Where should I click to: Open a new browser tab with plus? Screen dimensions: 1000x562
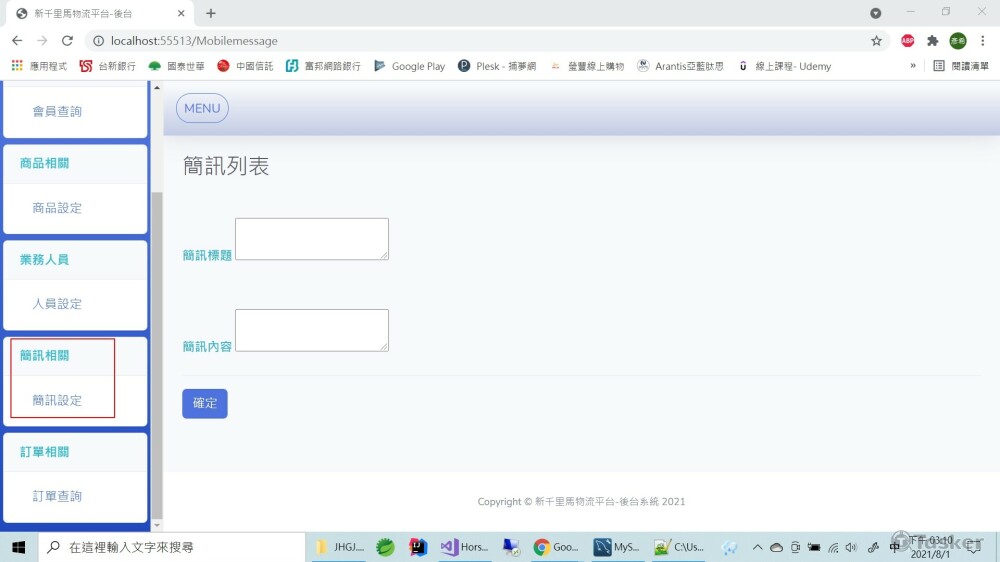click(x=211, y=13)
